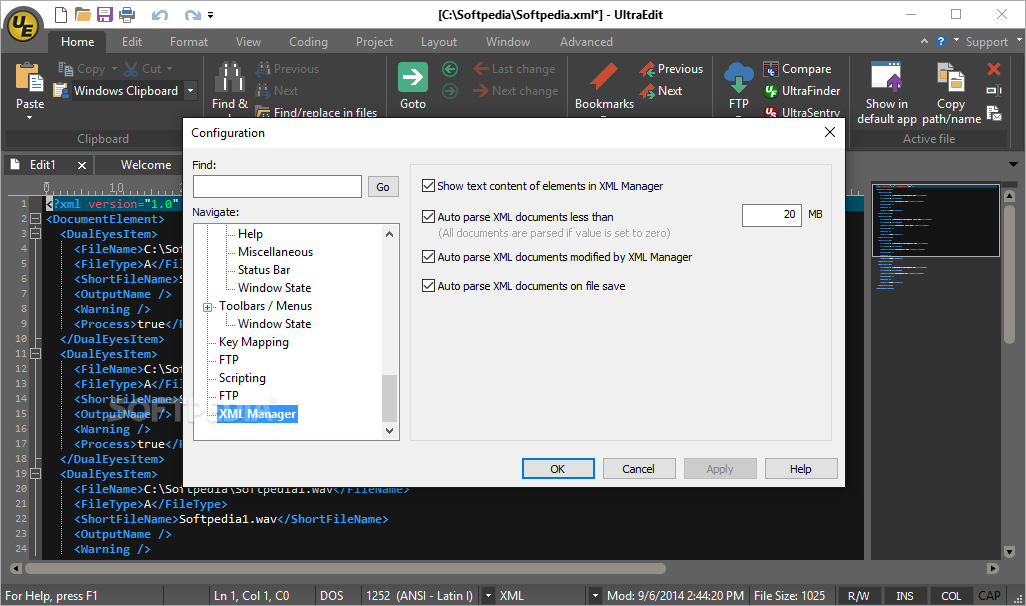Viewport: 1026px width, 606px height.
Task: Switch to the Format ribbon tab
Action: [x=188, y=42]
